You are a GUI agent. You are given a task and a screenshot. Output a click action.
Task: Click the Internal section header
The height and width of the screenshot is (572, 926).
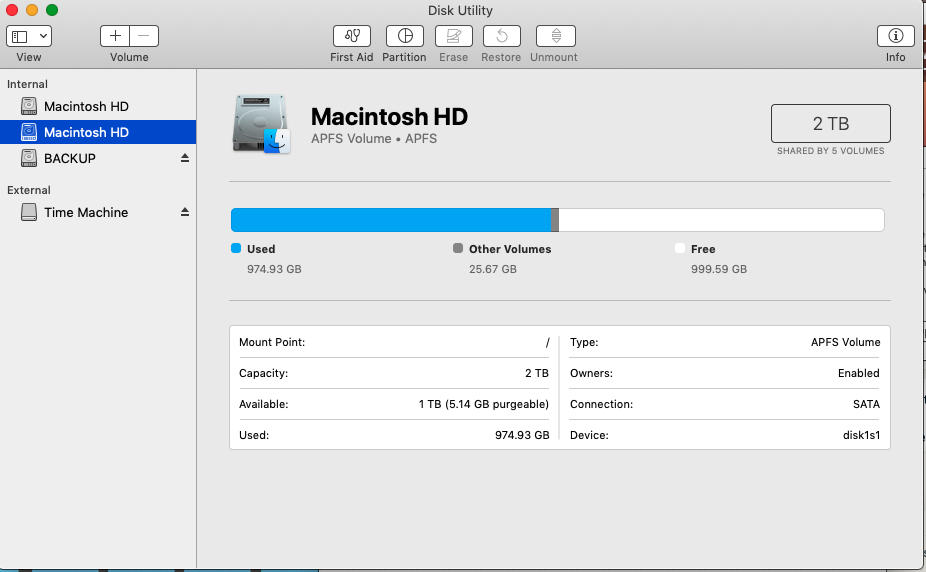pyautogui.click(x=27, y=84)
